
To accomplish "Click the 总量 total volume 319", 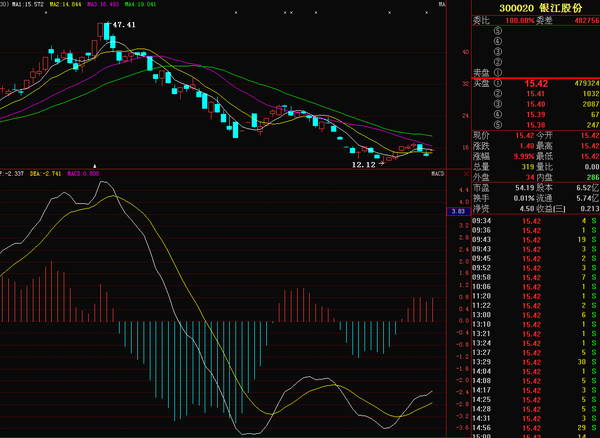I will click(528, 167).
